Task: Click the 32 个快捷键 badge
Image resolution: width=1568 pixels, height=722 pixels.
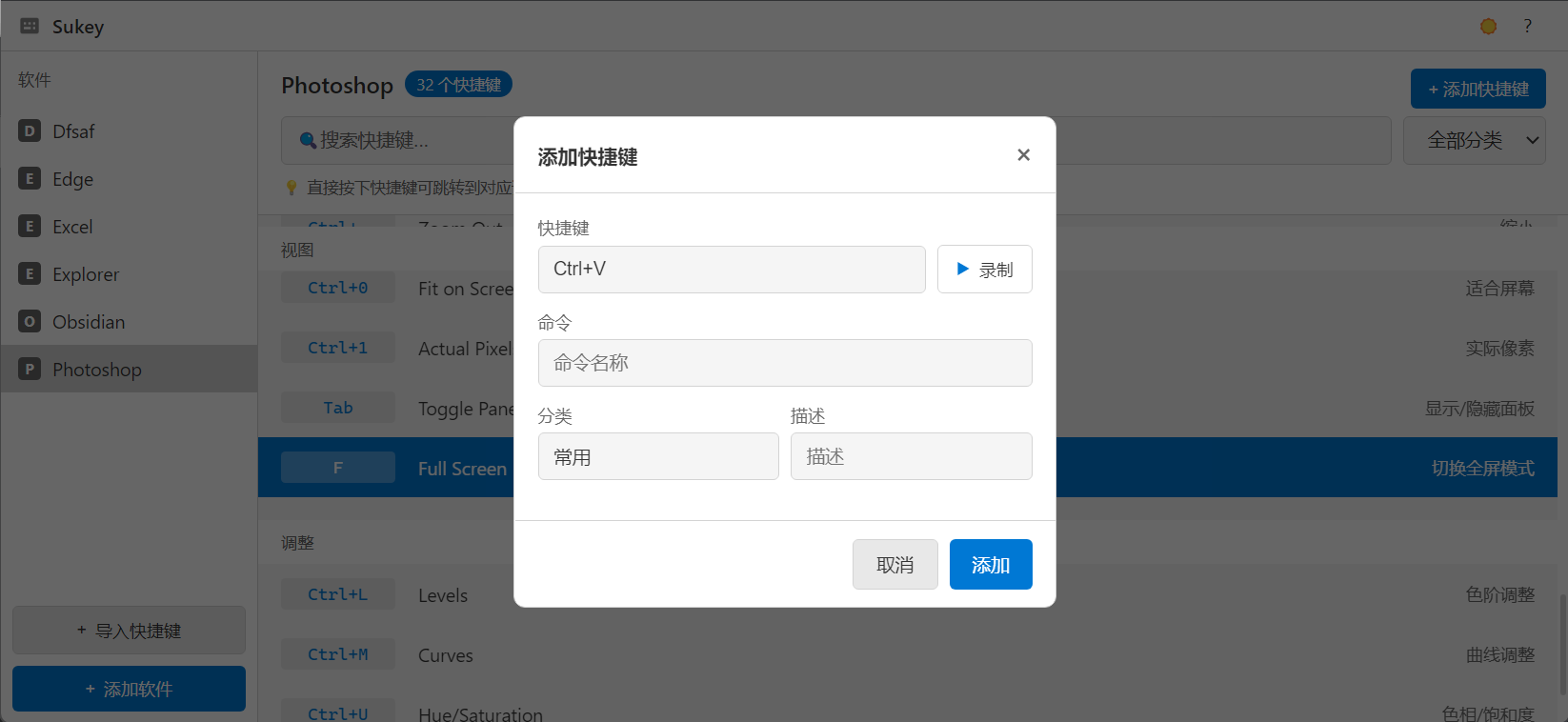Action: click(458, 85)
